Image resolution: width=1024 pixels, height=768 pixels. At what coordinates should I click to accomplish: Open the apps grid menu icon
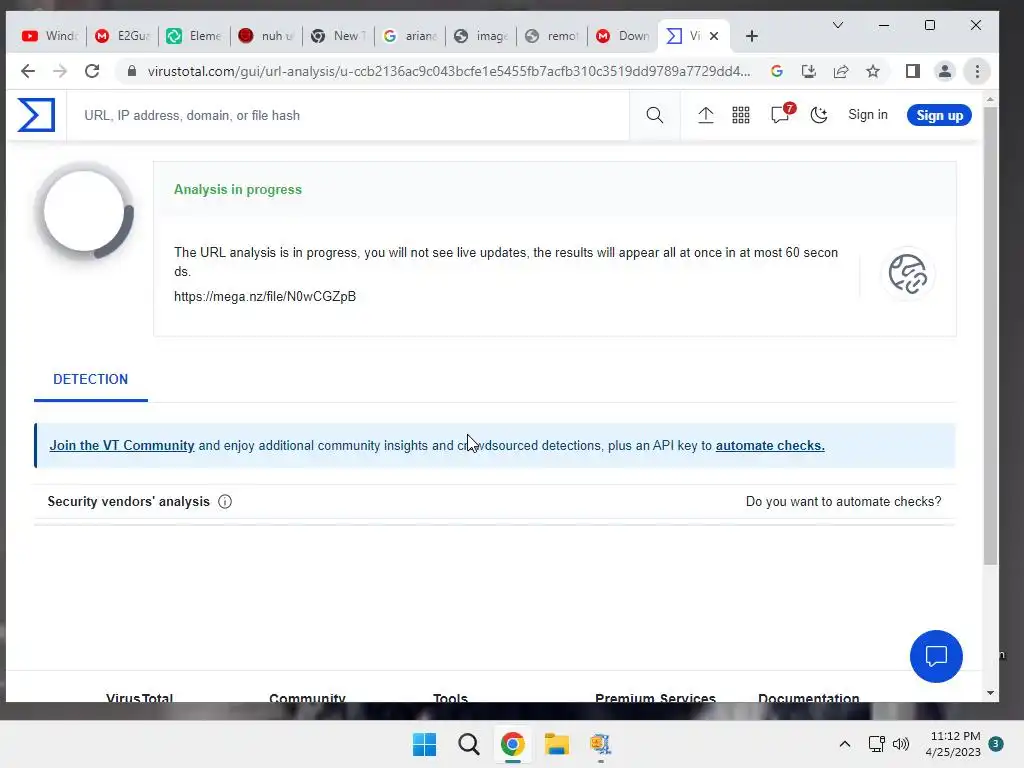741,116
